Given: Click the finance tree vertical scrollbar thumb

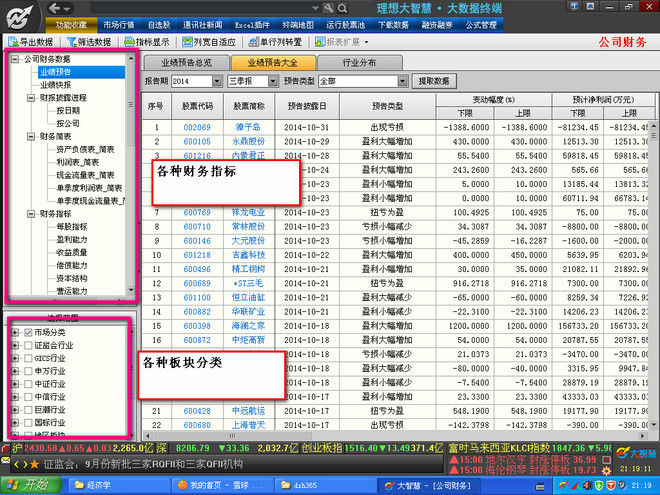Looking at the screenshot, I should coord(131,104).
